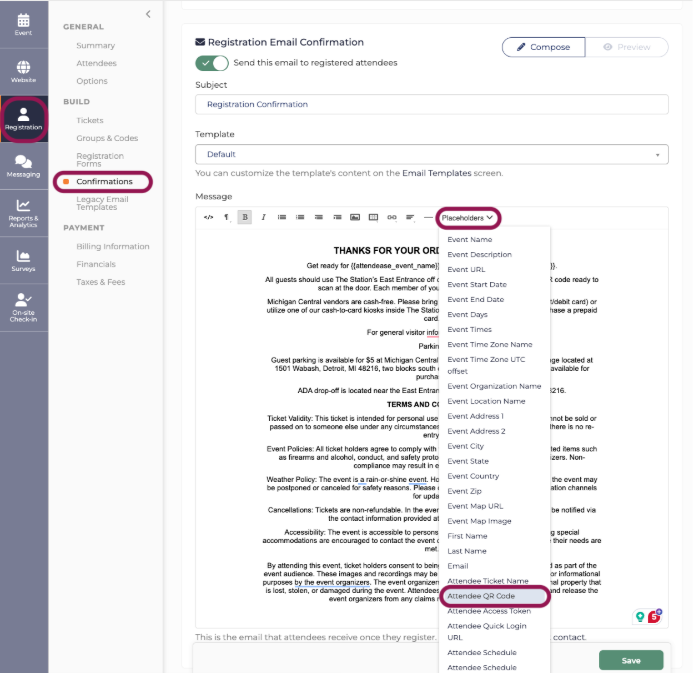This screenshot has height=673, width=693.
Task: Click the Save button
Action: 631,660
